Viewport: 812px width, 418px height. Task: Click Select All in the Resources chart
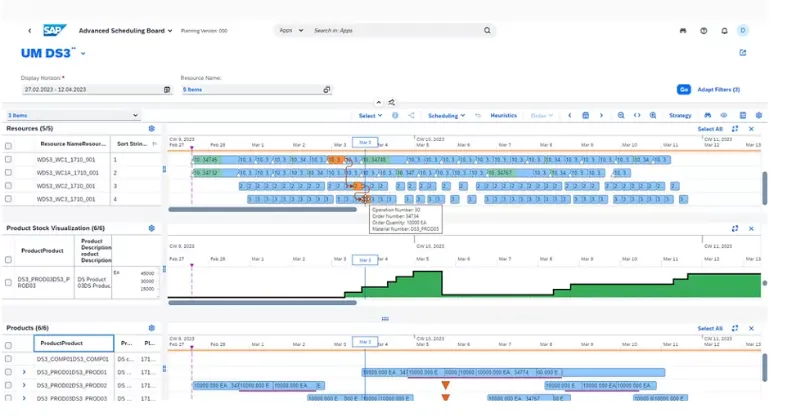click(710, 129)
